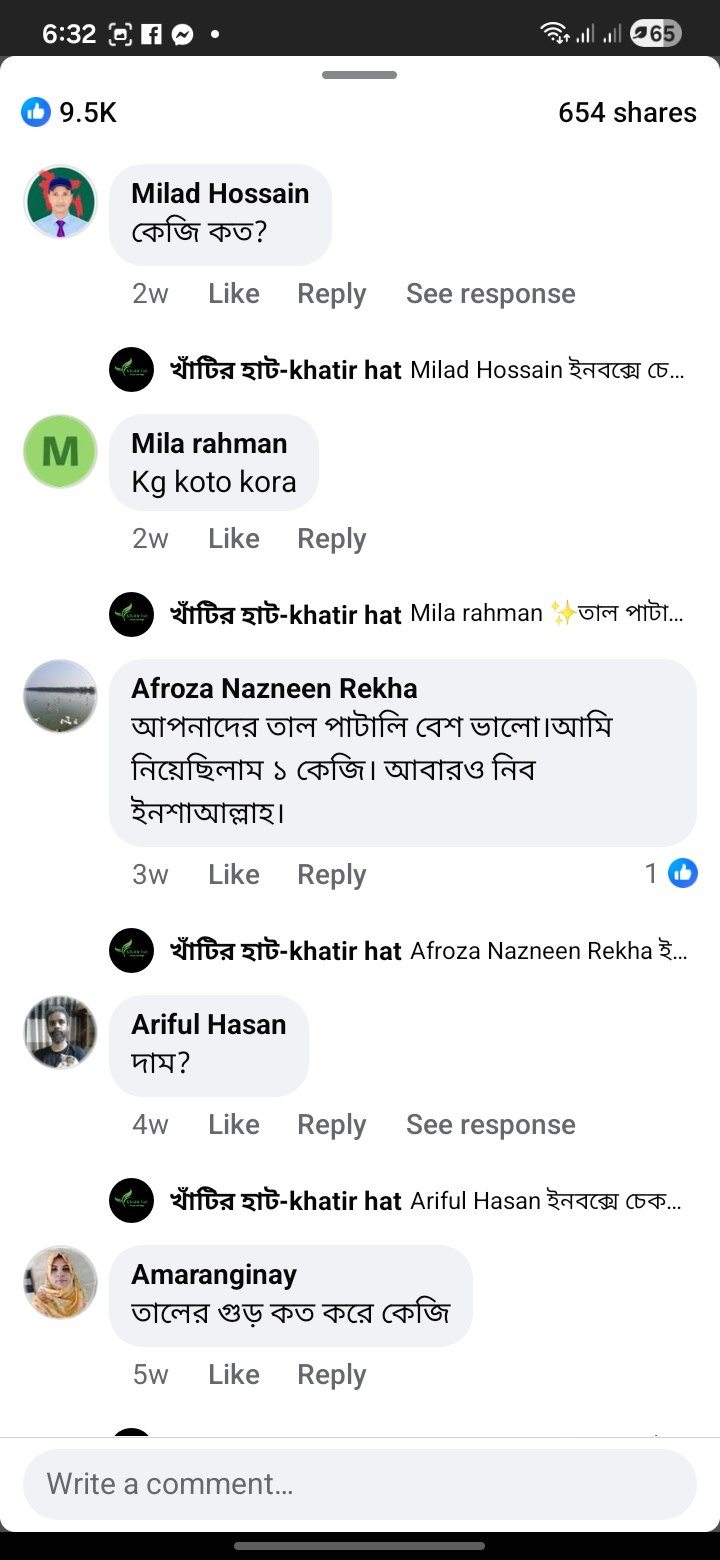Tap Mila rahman's green M avatar
720x1560 pixels.
60,452
